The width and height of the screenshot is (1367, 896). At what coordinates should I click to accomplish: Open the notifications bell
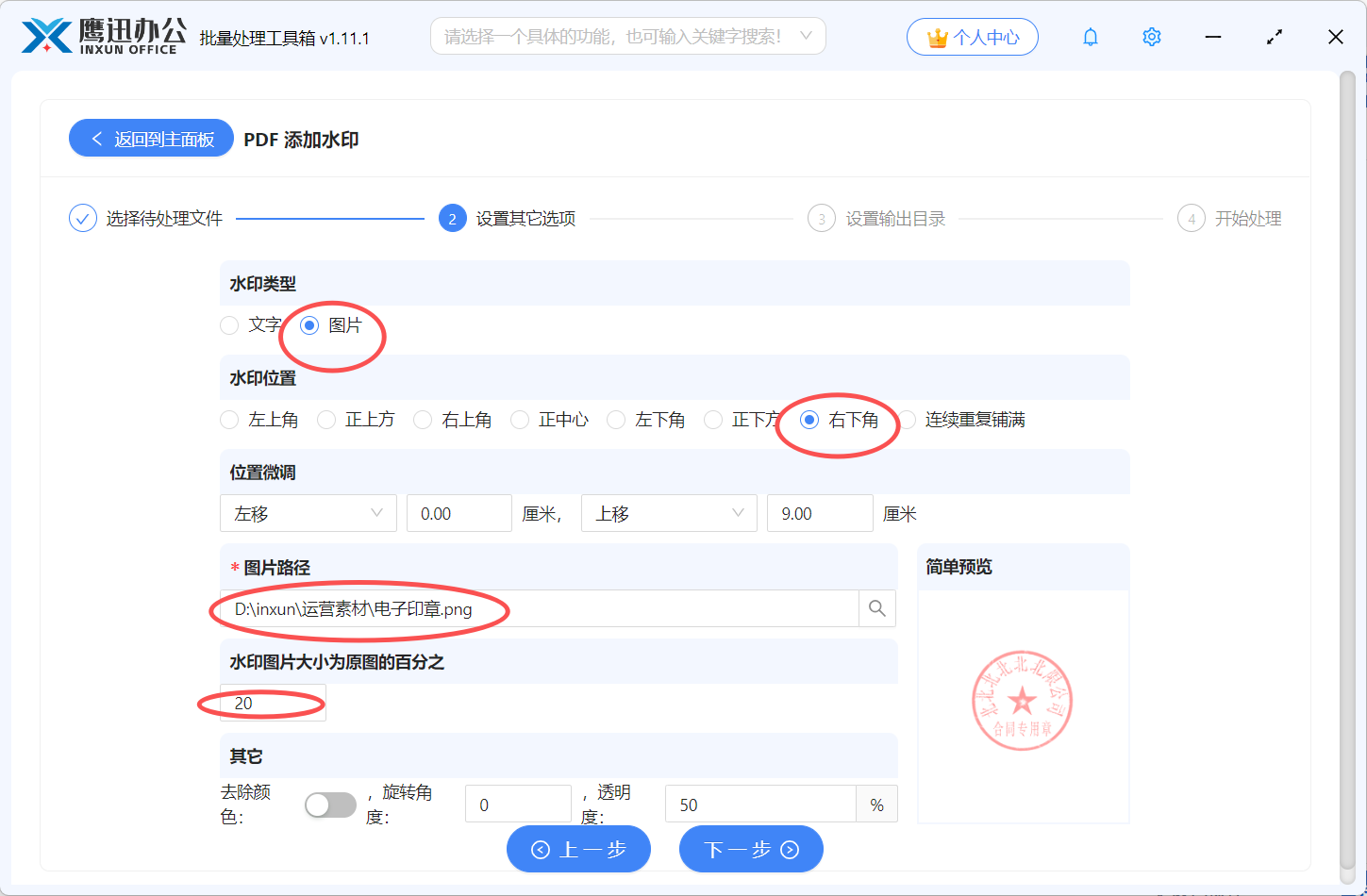coord(1090,36)
